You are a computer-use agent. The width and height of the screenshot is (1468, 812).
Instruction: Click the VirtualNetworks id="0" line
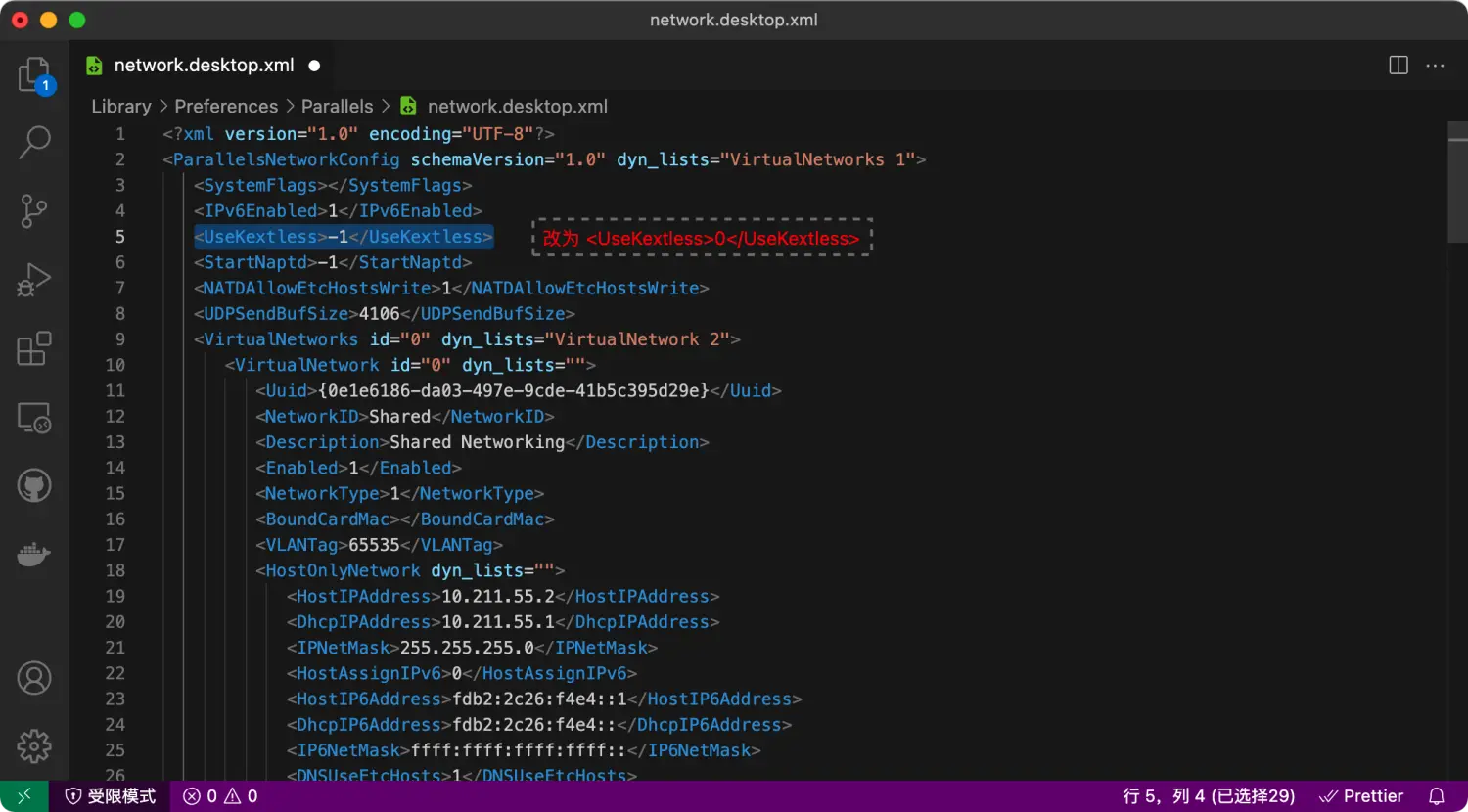(467, 339)
